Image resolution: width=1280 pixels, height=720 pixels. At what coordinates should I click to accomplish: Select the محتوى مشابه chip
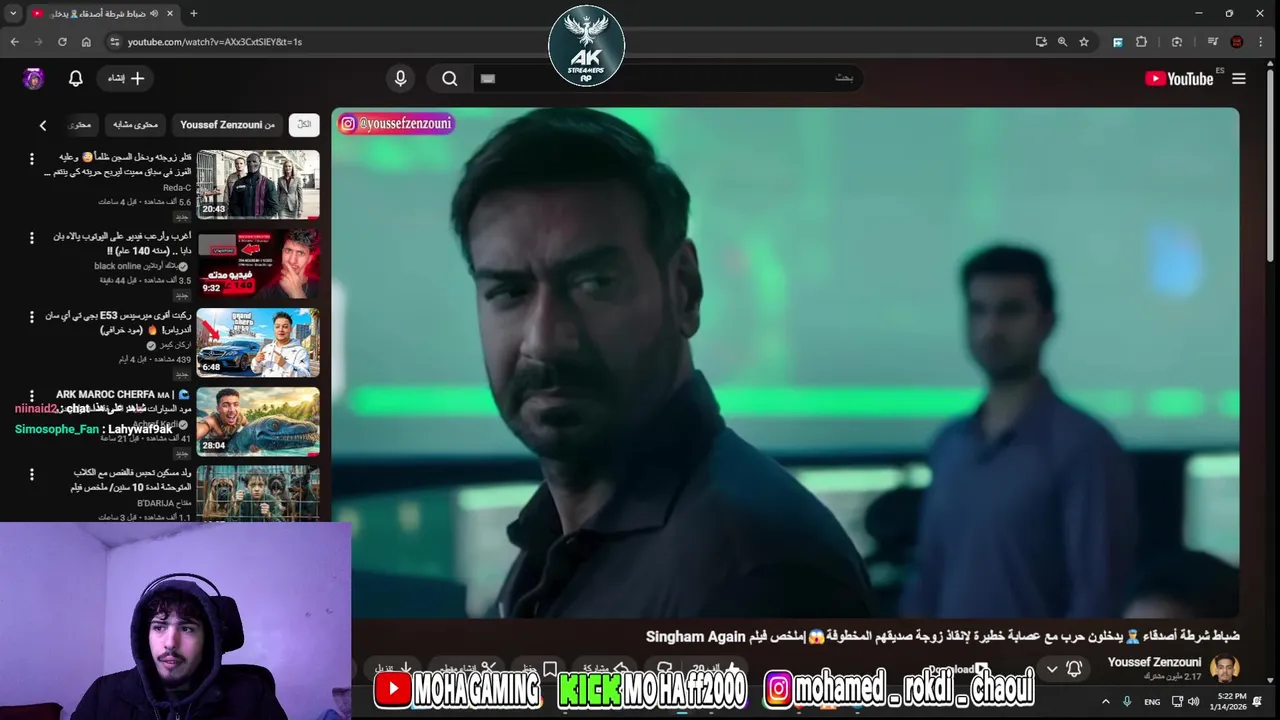click(x=135, y=125)
